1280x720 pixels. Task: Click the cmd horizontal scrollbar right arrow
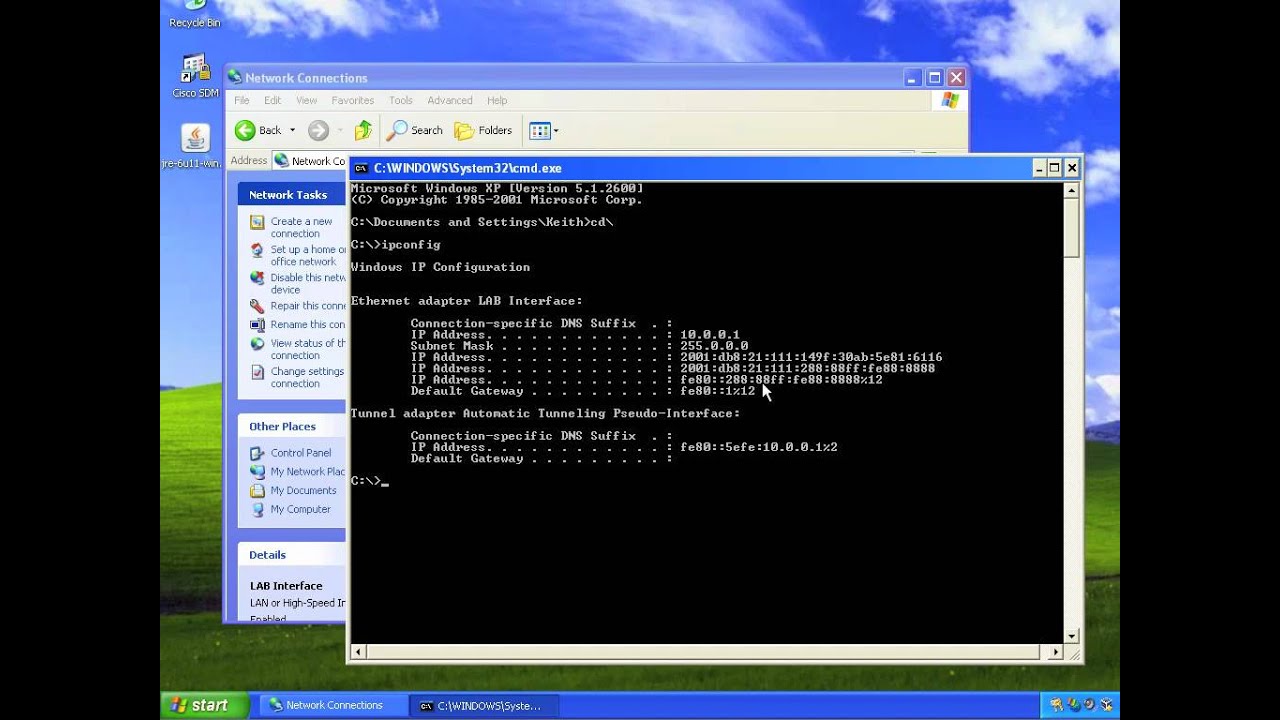click(1055, 652)
